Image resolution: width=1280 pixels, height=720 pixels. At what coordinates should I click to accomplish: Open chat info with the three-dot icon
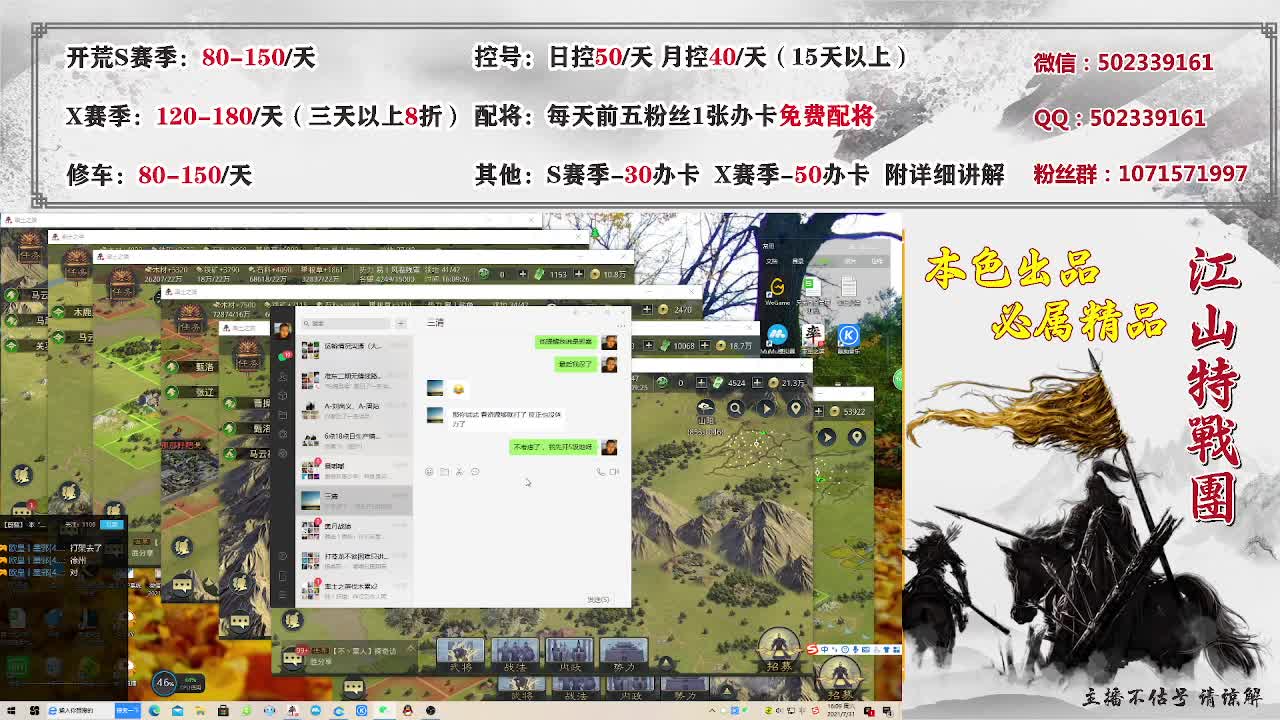click(620, 324)
